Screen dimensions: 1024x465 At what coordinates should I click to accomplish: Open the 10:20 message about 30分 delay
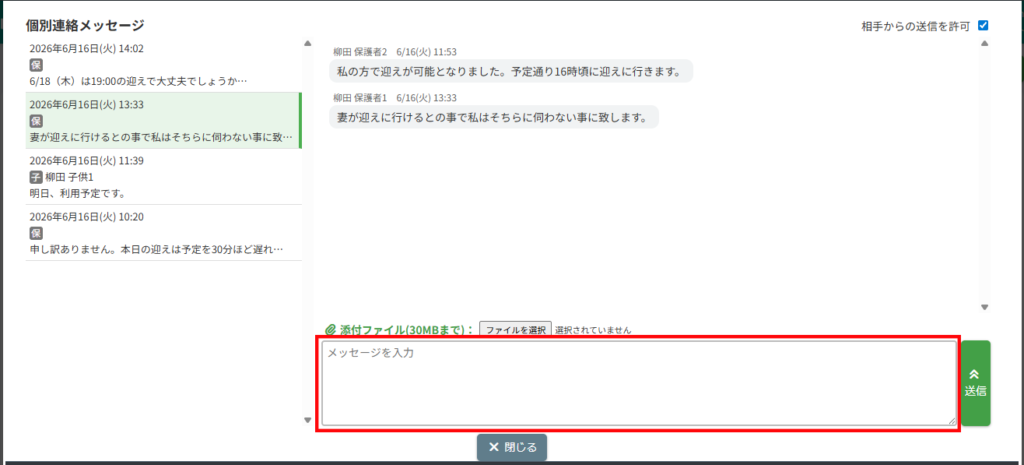point(163,232)
